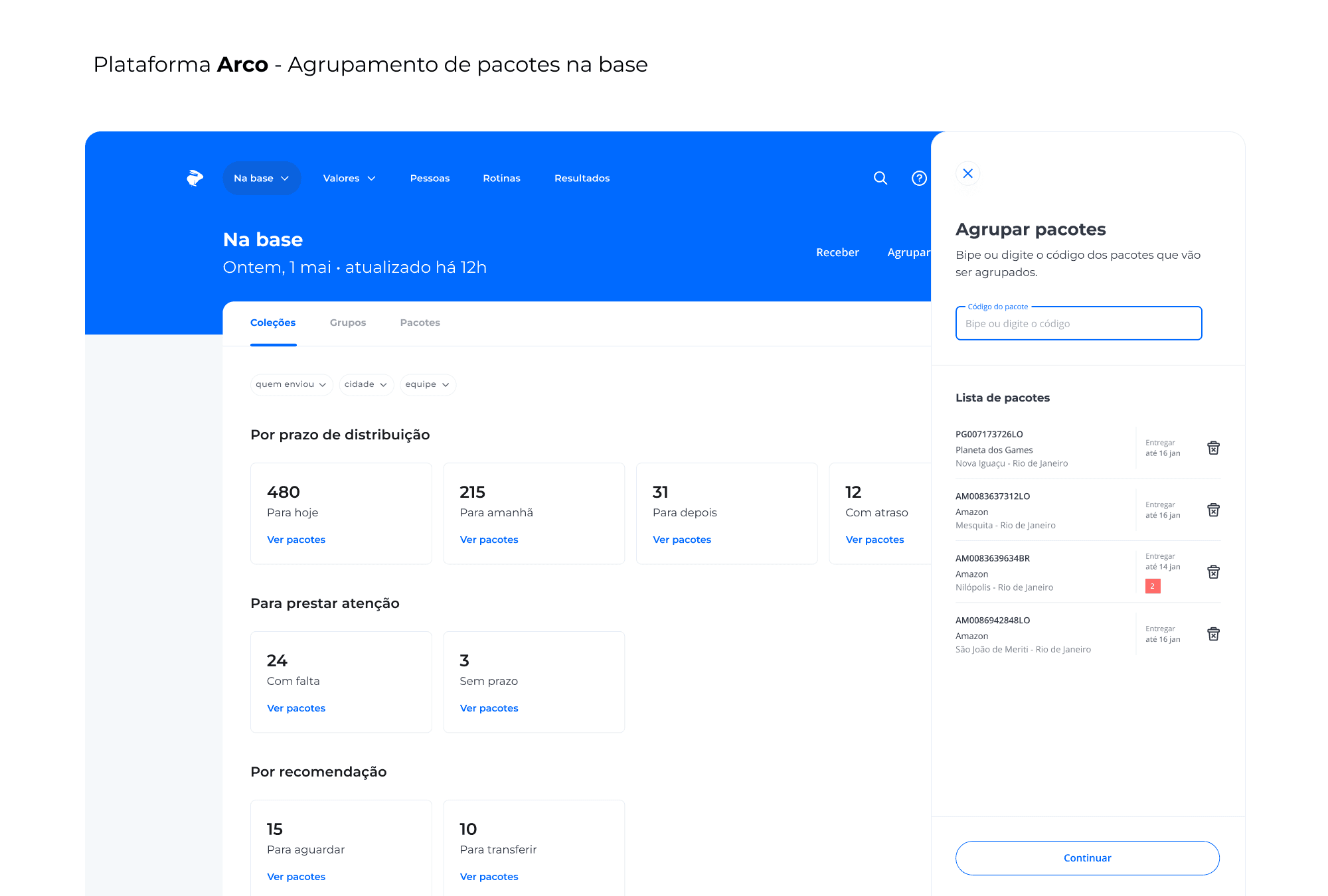Open the Rotinas menu item

point(501,178)
